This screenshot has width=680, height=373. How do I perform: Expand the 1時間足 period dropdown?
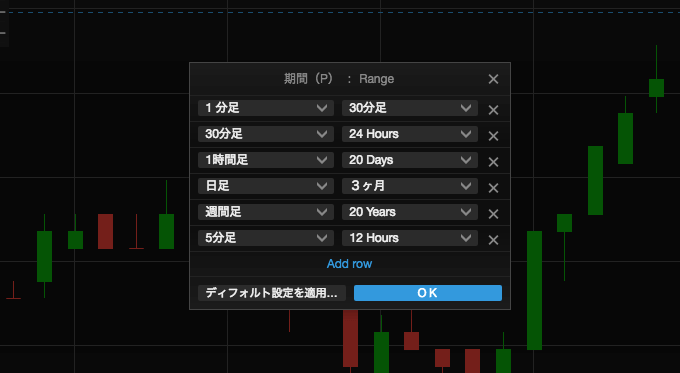[x=266, y=160]
